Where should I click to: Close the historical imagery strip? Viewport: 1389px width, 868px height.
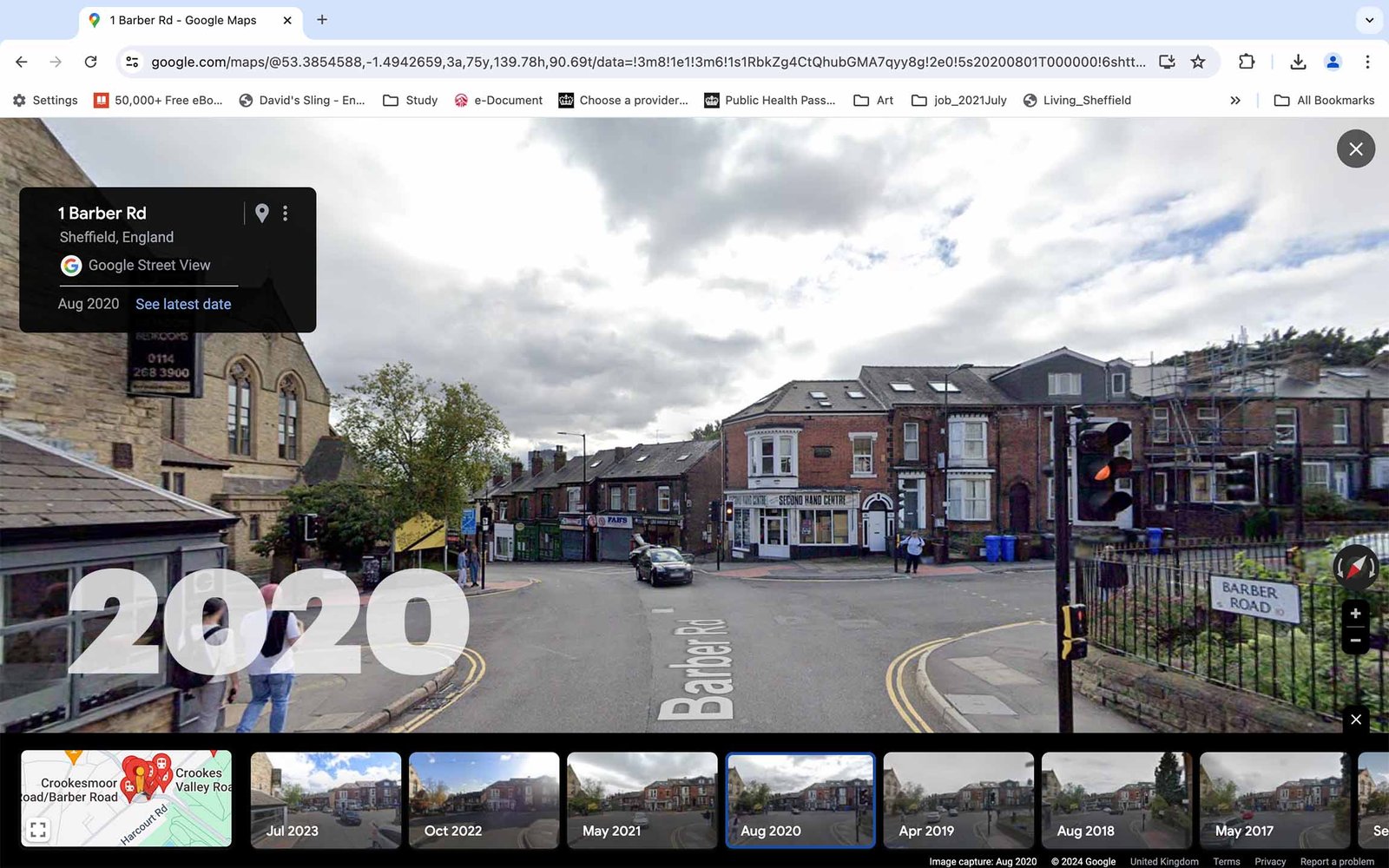coord(1356,720)
